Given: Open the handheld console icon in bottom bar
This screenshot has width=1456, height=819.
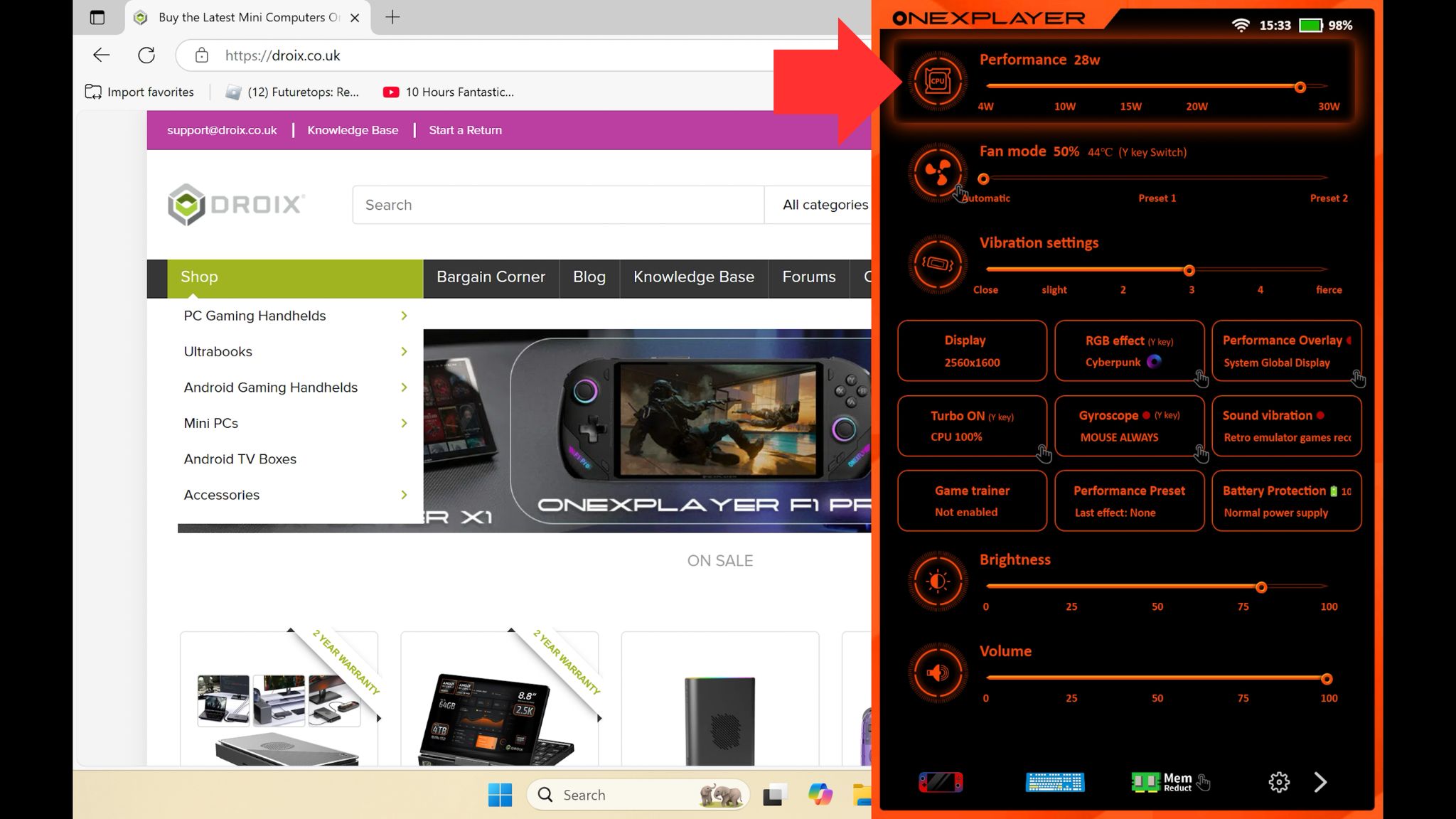Looking at the screenshot, I should [x=940, y=782].
